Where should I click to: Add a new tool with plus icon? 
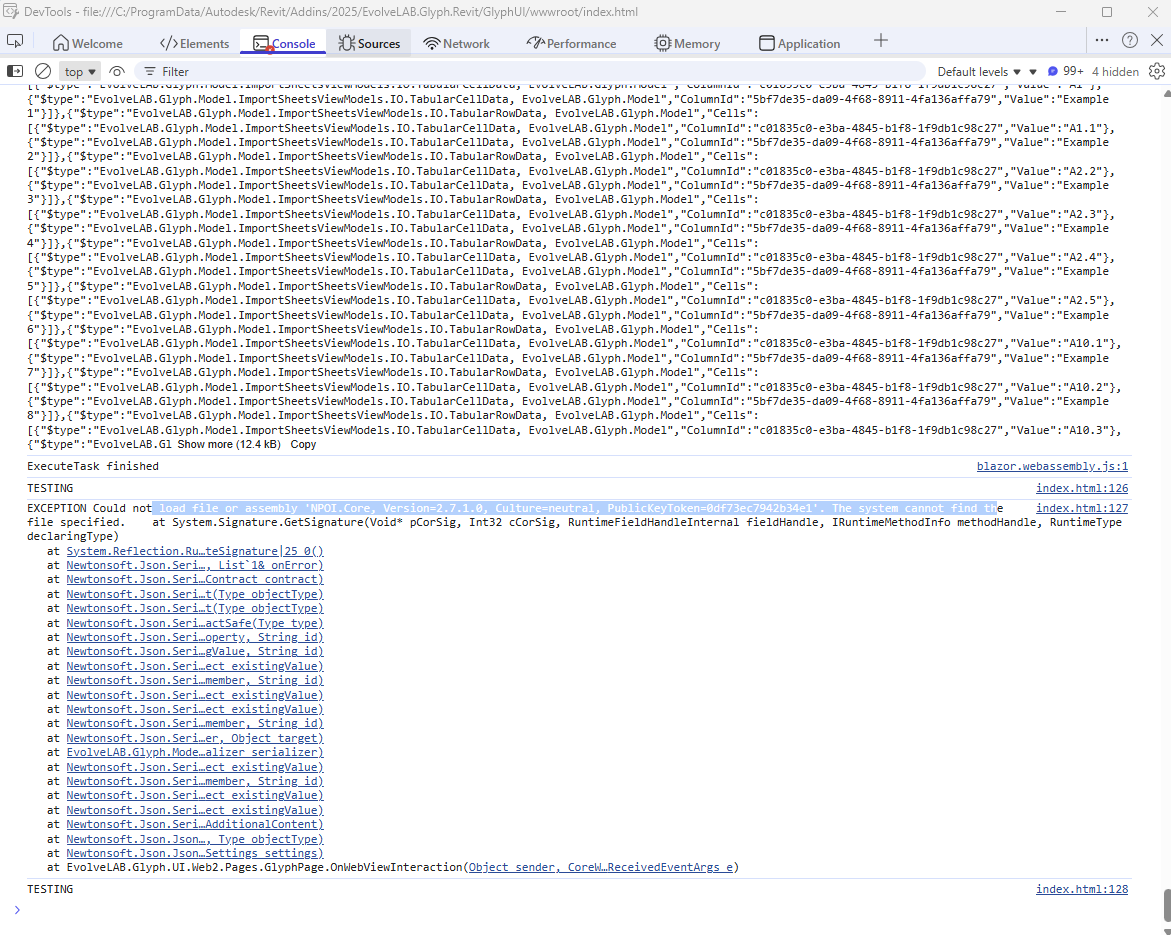880,41
